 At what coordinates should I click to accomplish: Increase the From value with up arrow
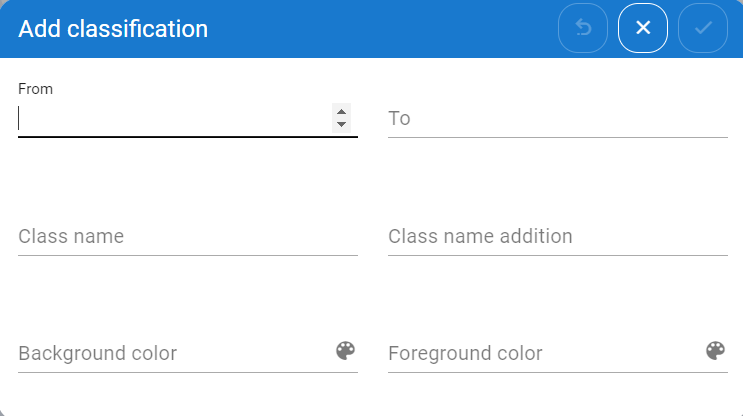pos(342,112)
